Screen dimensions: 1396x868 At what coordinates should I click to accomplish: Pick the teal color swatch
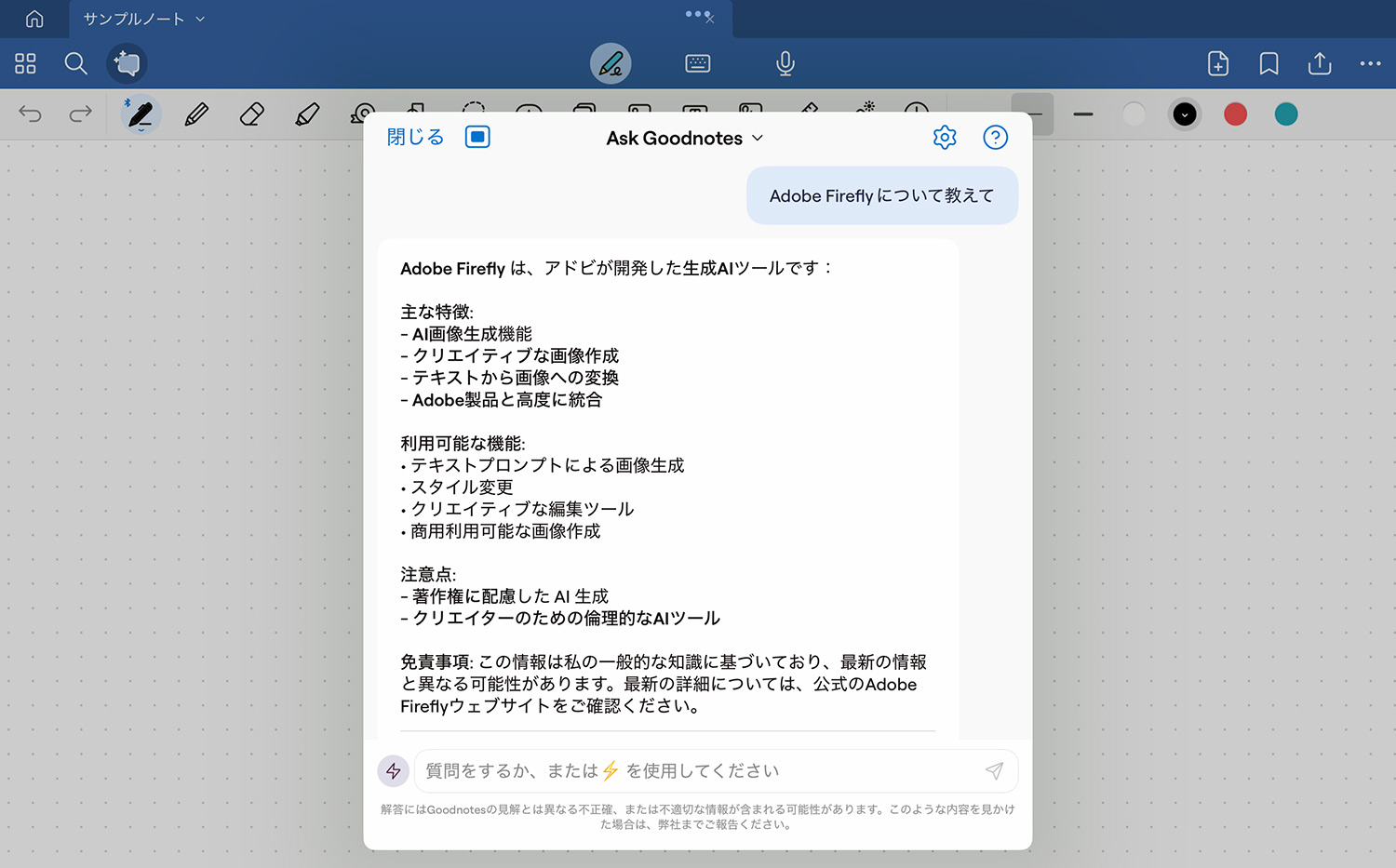(x=1286, y=114)
